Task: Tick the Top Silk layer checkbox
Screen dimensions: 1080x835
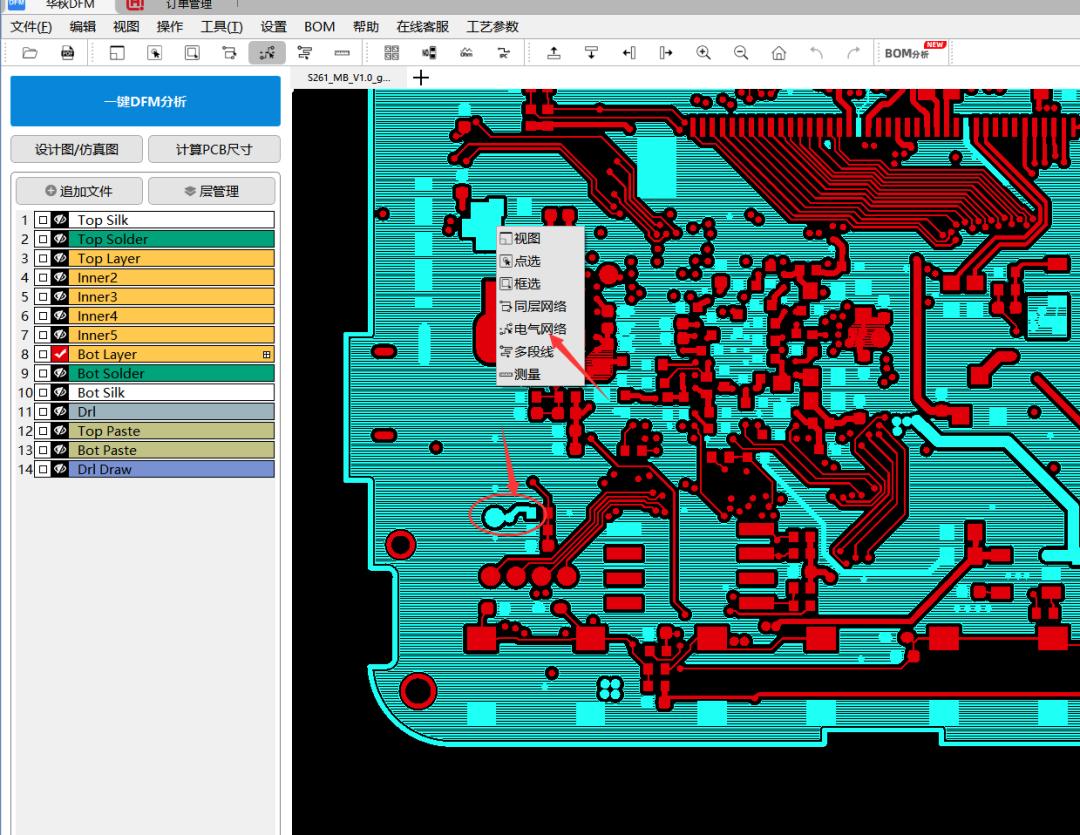Action: tap(42, 220)
